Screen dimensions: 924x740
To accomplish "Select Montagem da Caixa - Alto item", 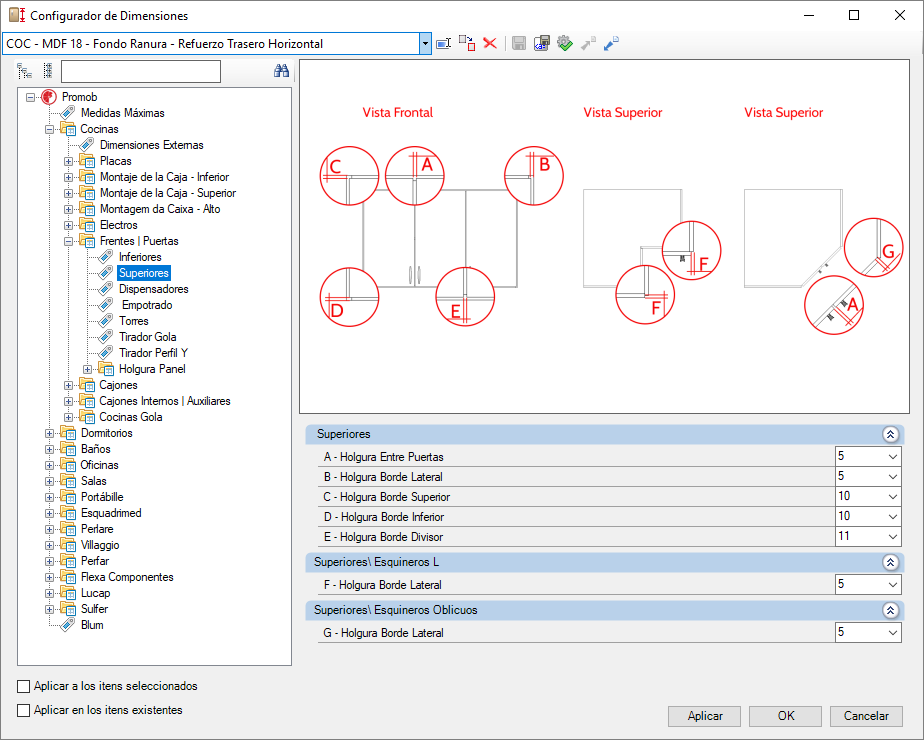I will pyautogui.click(x=160, y=209).
